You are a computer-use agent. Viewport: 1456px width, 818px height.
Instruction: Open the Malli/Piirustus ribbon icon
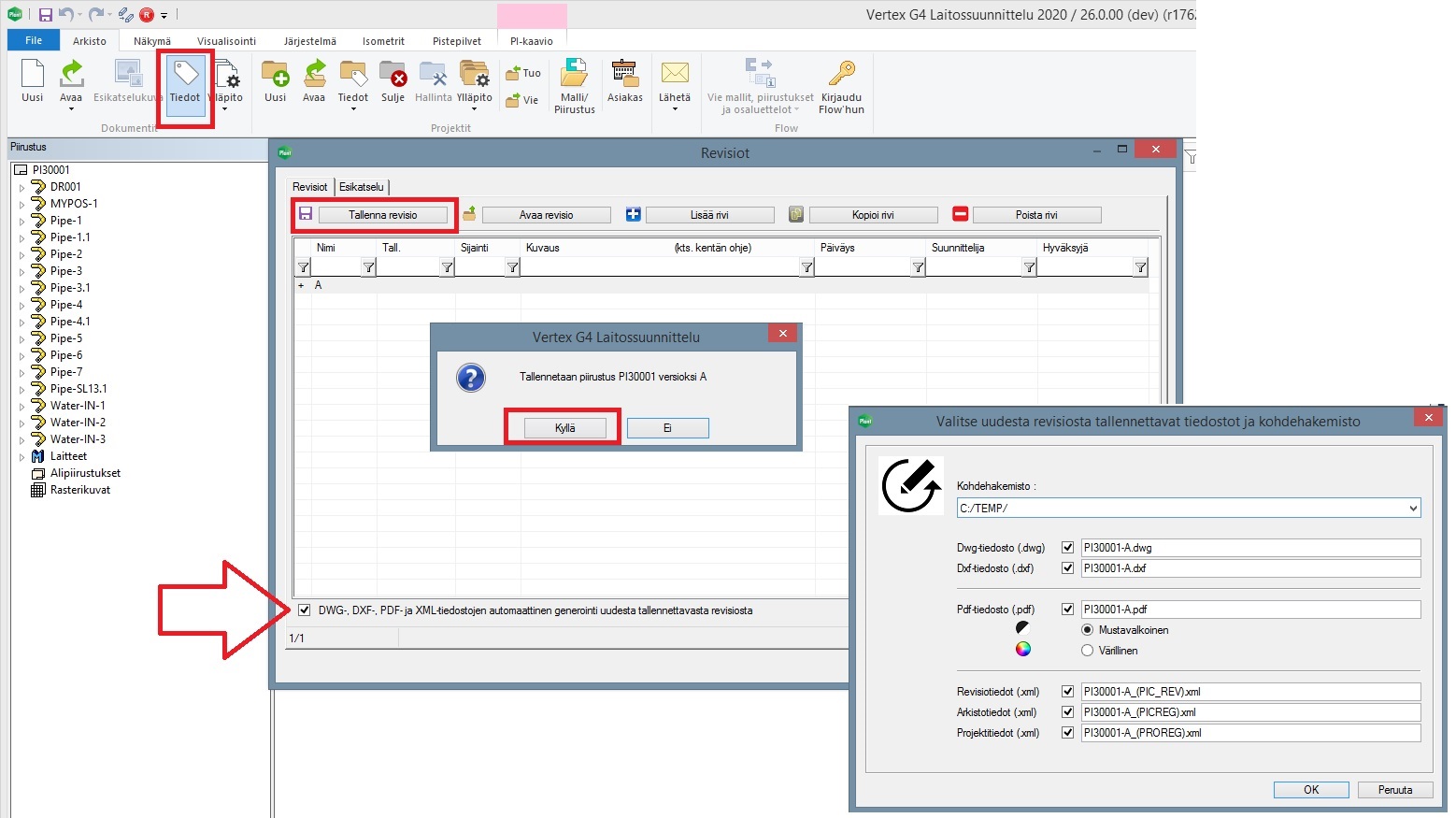pyautogui.click(x=574, y=76)
